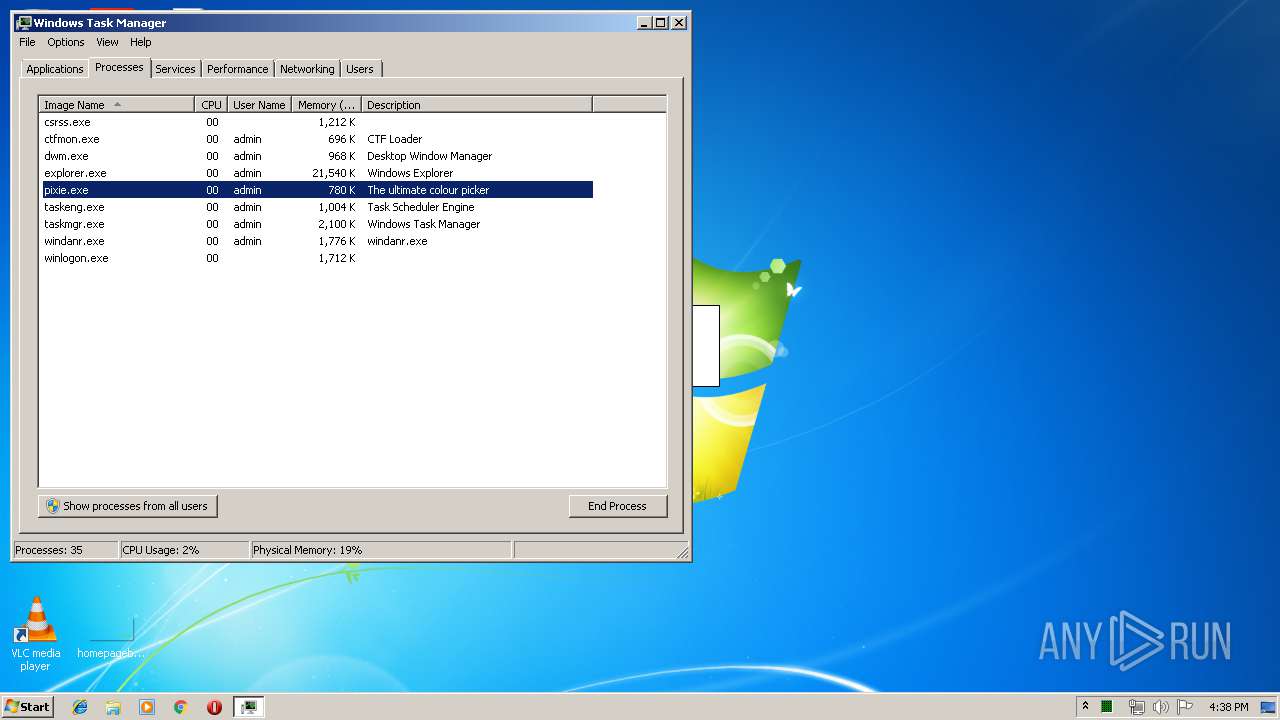
Task: Select the windanr.exe process name
Action: pyautogui.click(x=74, y=241)
